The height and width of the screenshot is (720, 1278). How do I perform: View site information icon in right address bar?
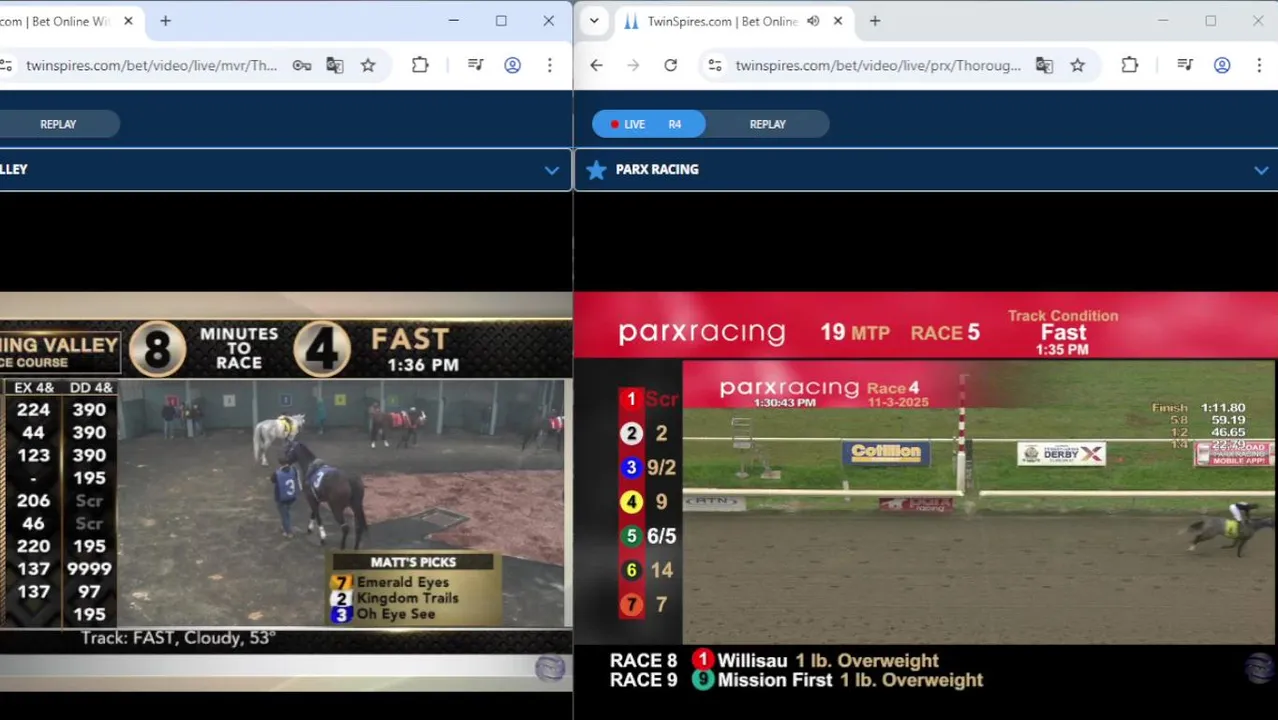(714, 65)
